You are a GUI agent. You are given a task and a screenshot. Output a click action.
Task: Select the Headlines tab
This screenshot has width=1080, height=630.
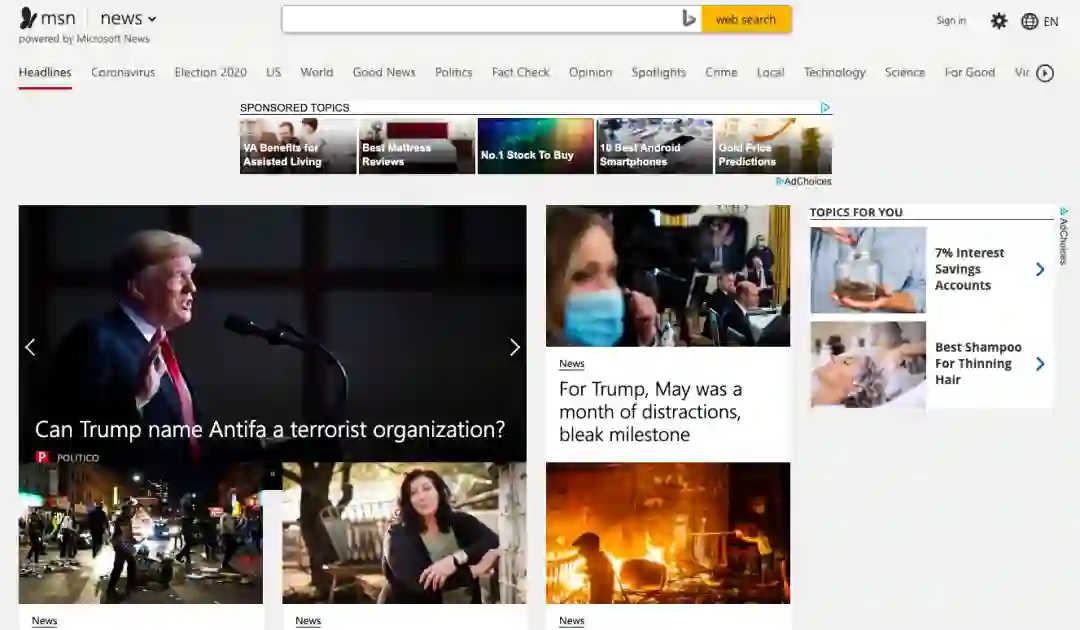pos(45,72)
